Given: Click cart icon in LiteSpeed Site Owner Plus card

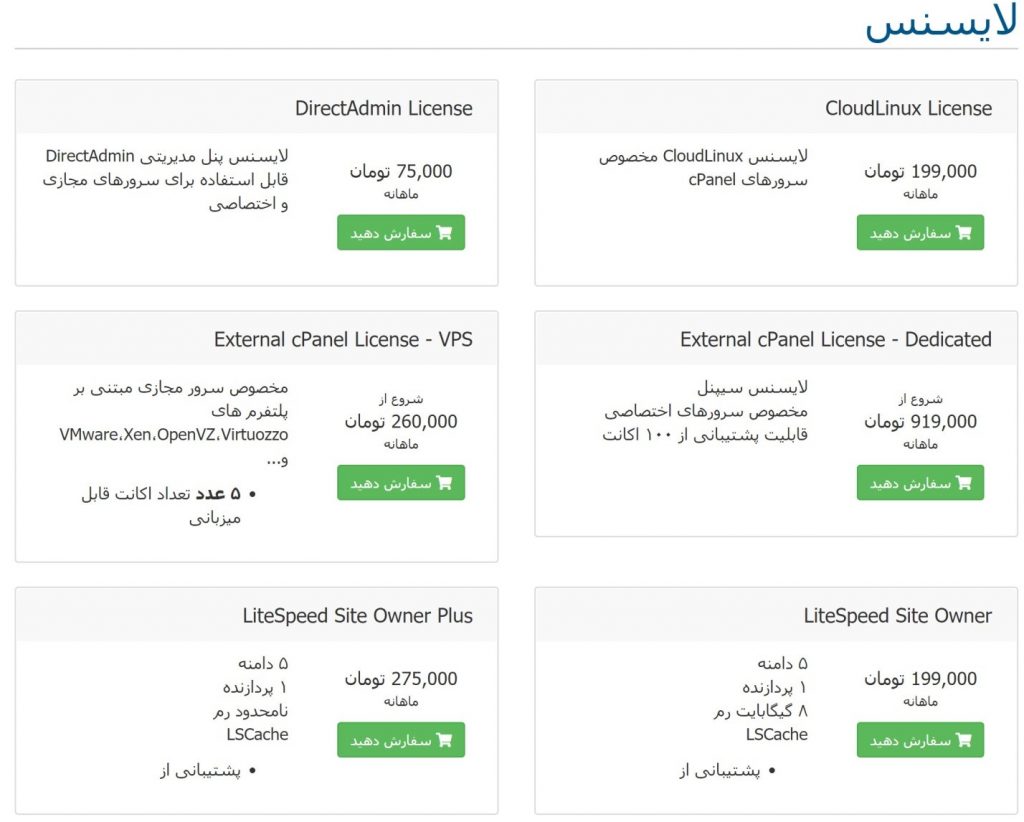Looking at the screenshot, I should click(x=445, y=740).
